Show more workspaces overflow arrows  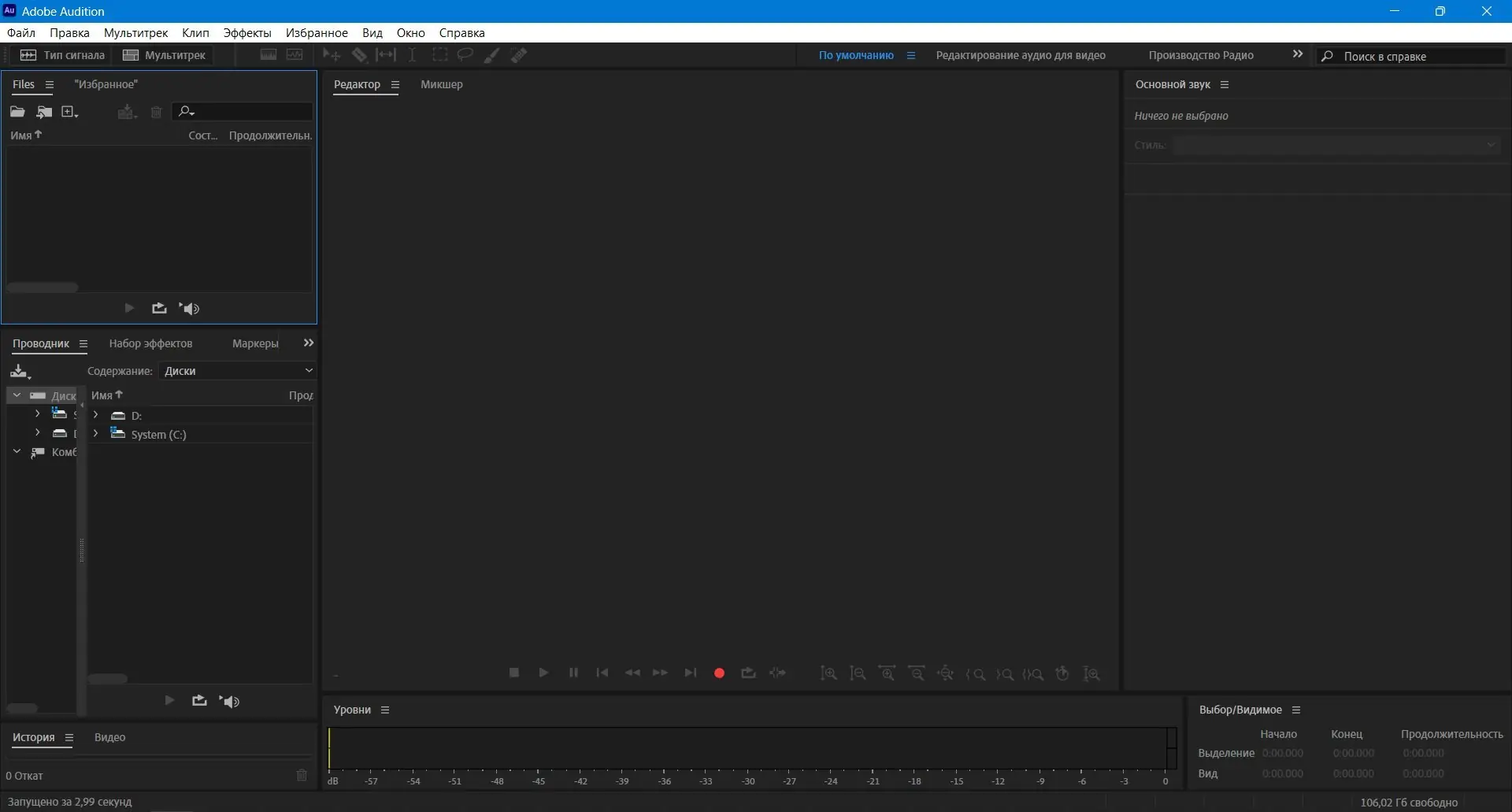[x=1298, y=54]
